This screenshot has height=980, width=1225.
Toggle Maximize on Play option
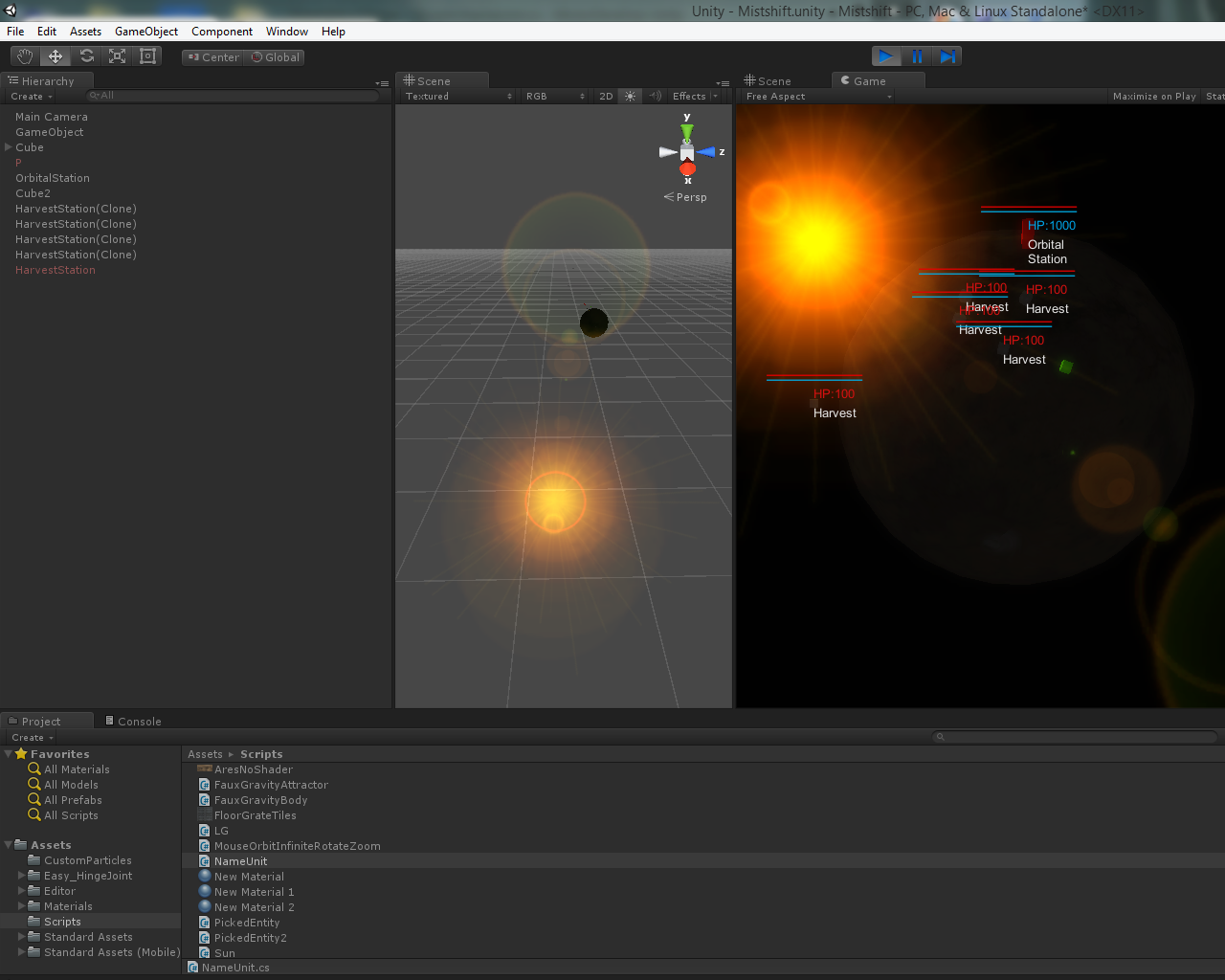coord(1153,96)
